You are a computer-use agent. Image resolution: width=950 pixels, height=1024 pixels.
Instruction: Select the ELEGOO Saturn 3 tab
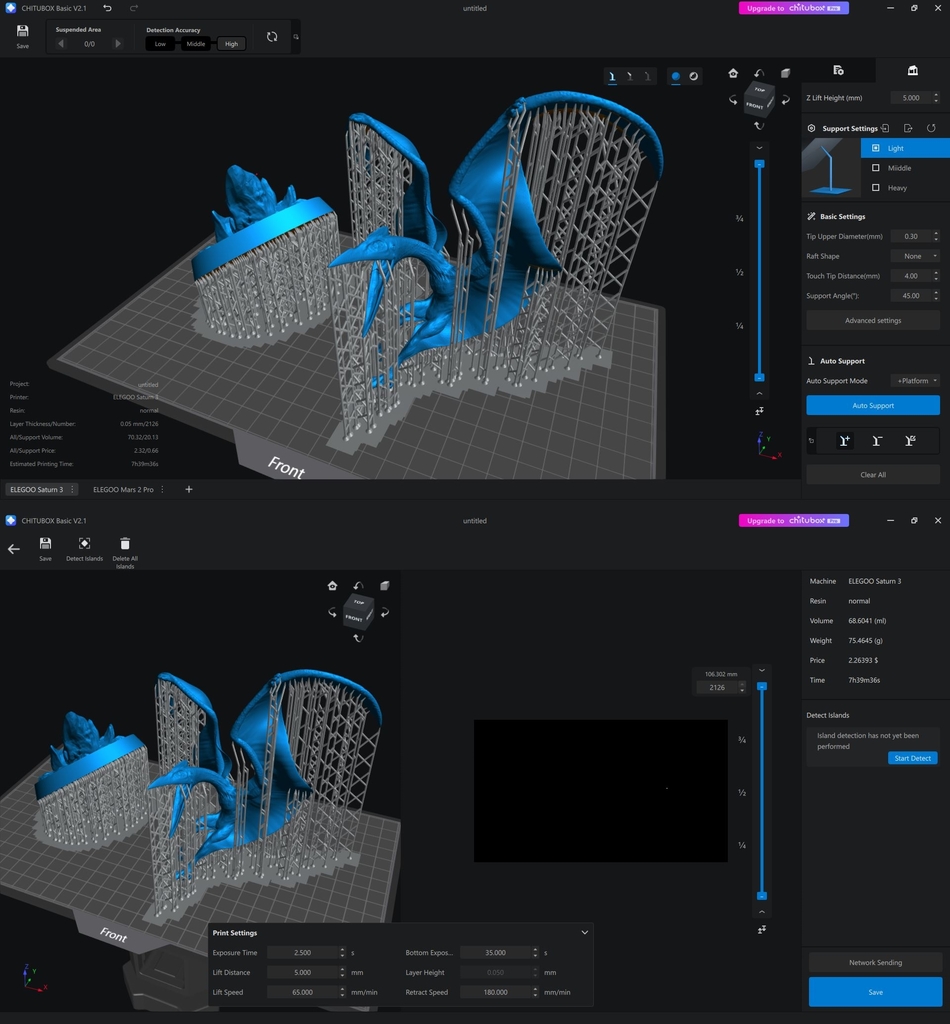[36, 489]
